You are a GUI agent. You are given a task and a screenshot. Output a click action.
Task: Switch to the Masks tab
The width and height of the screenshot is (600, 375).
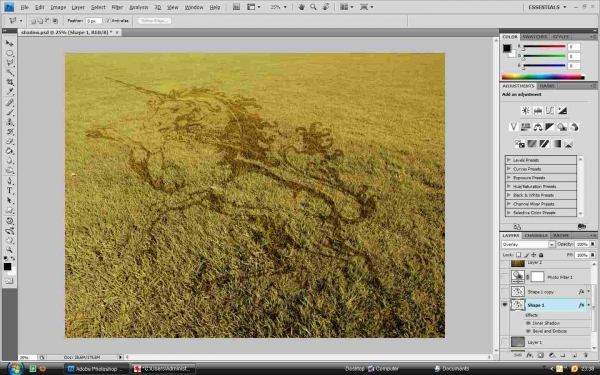(547, 86)
